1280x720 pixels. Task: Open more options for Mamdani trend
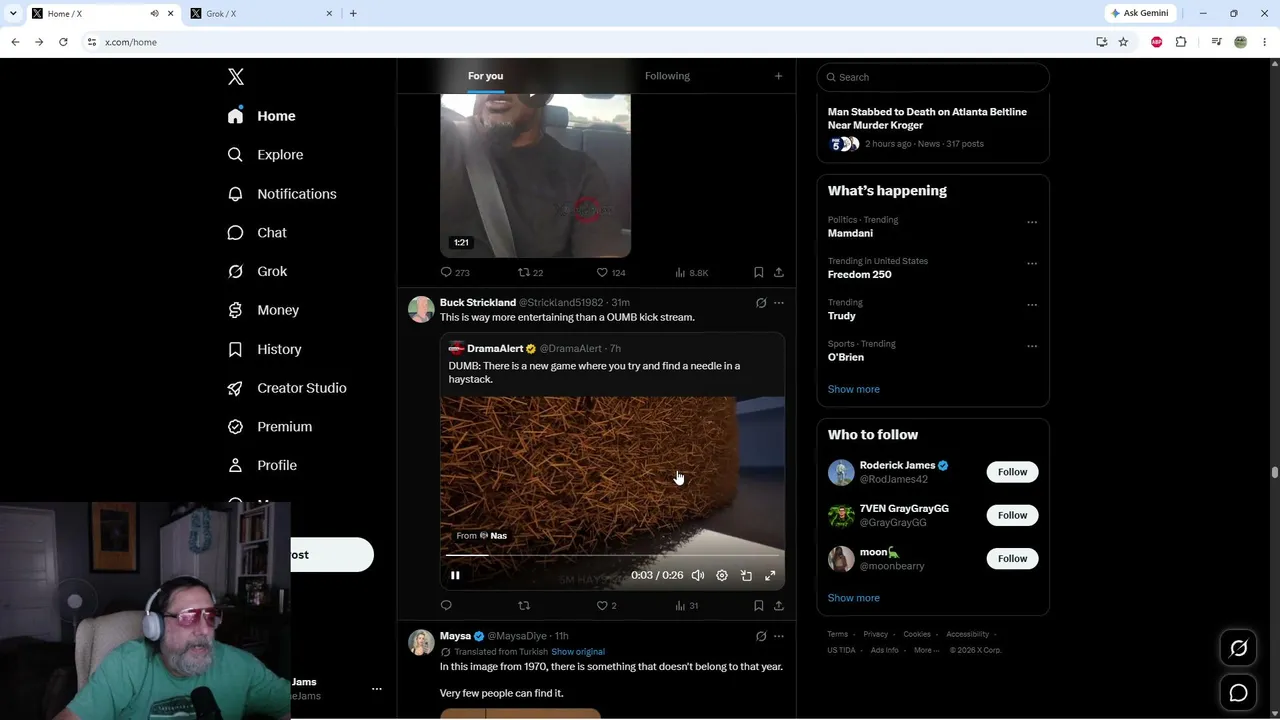coord(1032,222)
